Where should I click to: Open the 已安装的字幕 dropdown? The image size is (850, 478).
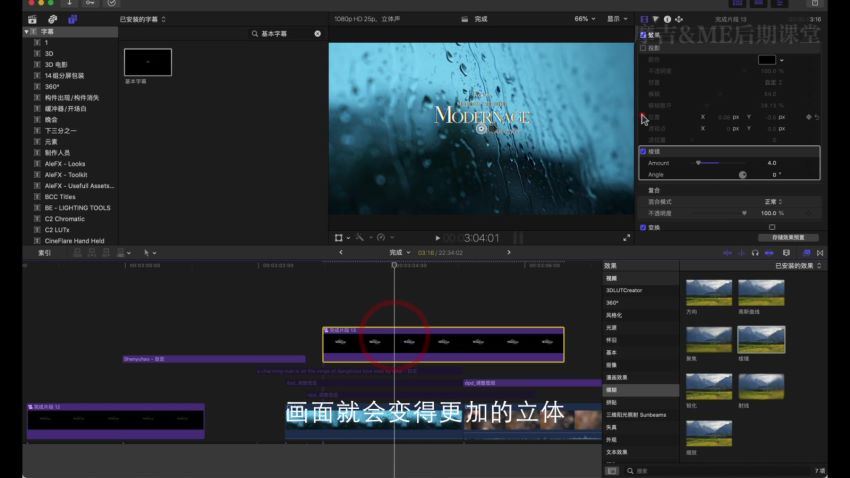tap(143, 20)
